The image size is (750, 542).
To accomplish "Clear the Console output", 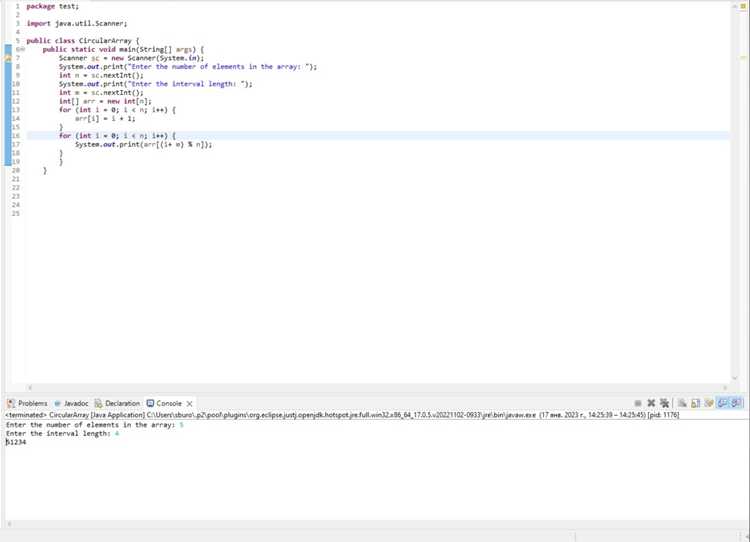I will pos(682,403).
